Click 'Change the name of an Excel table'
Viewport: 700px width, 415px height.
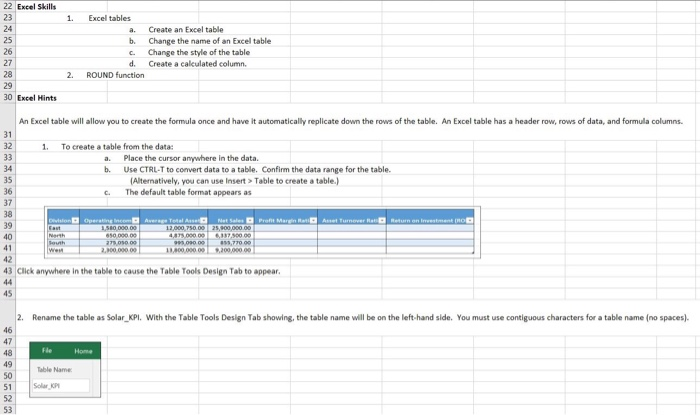click(x=209, y=41)
